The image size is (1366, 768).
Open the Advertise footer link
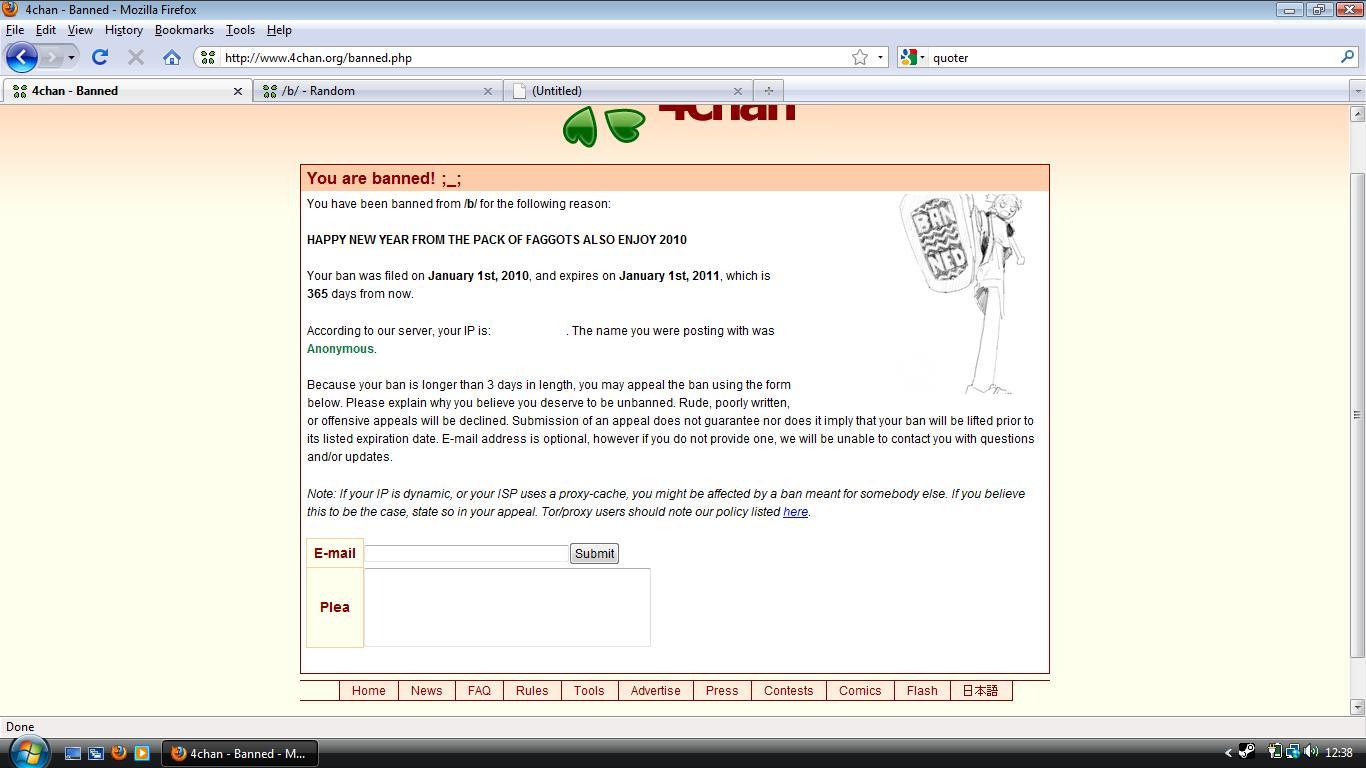[x=655, y=691]
